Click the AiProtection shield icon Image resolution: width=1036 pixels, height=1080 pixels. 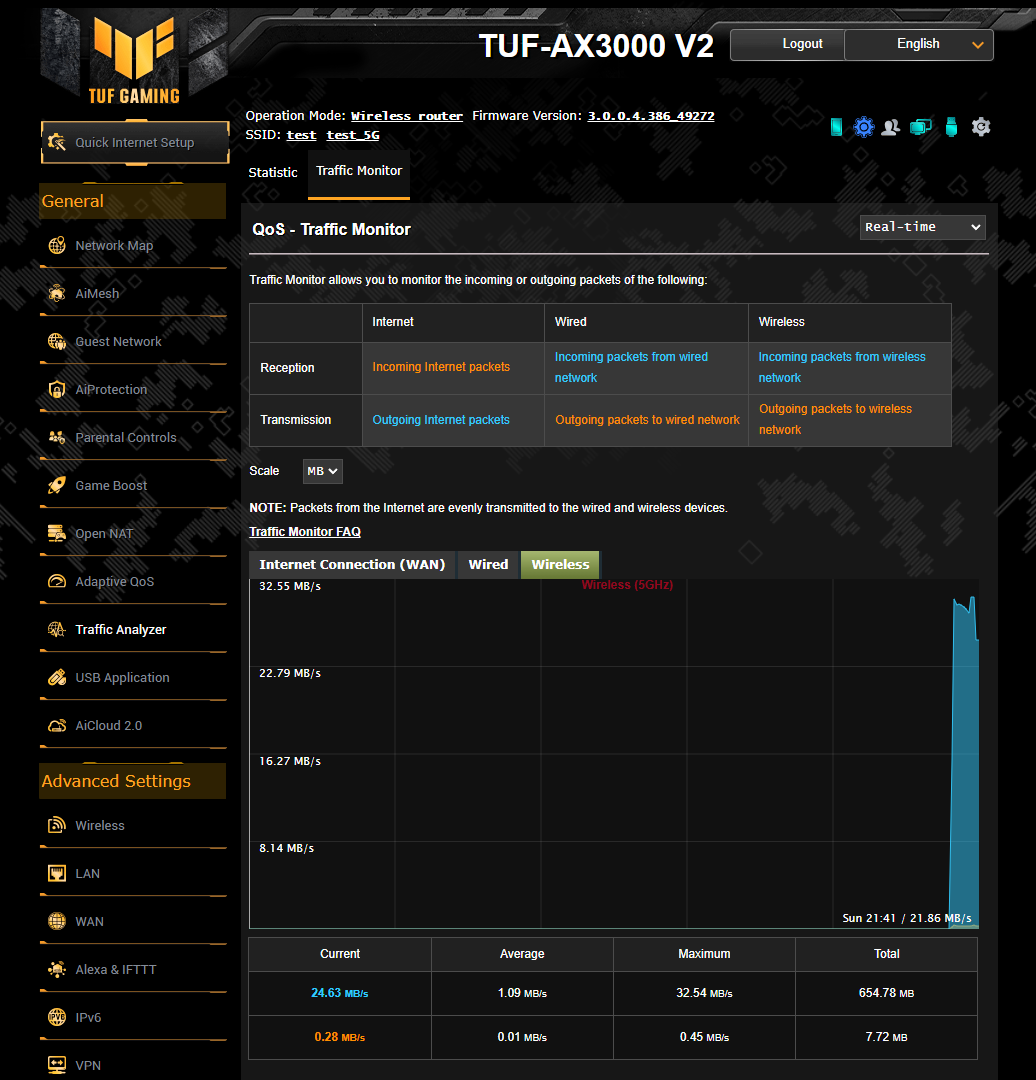pyautogui.click(x=56, y=390)
